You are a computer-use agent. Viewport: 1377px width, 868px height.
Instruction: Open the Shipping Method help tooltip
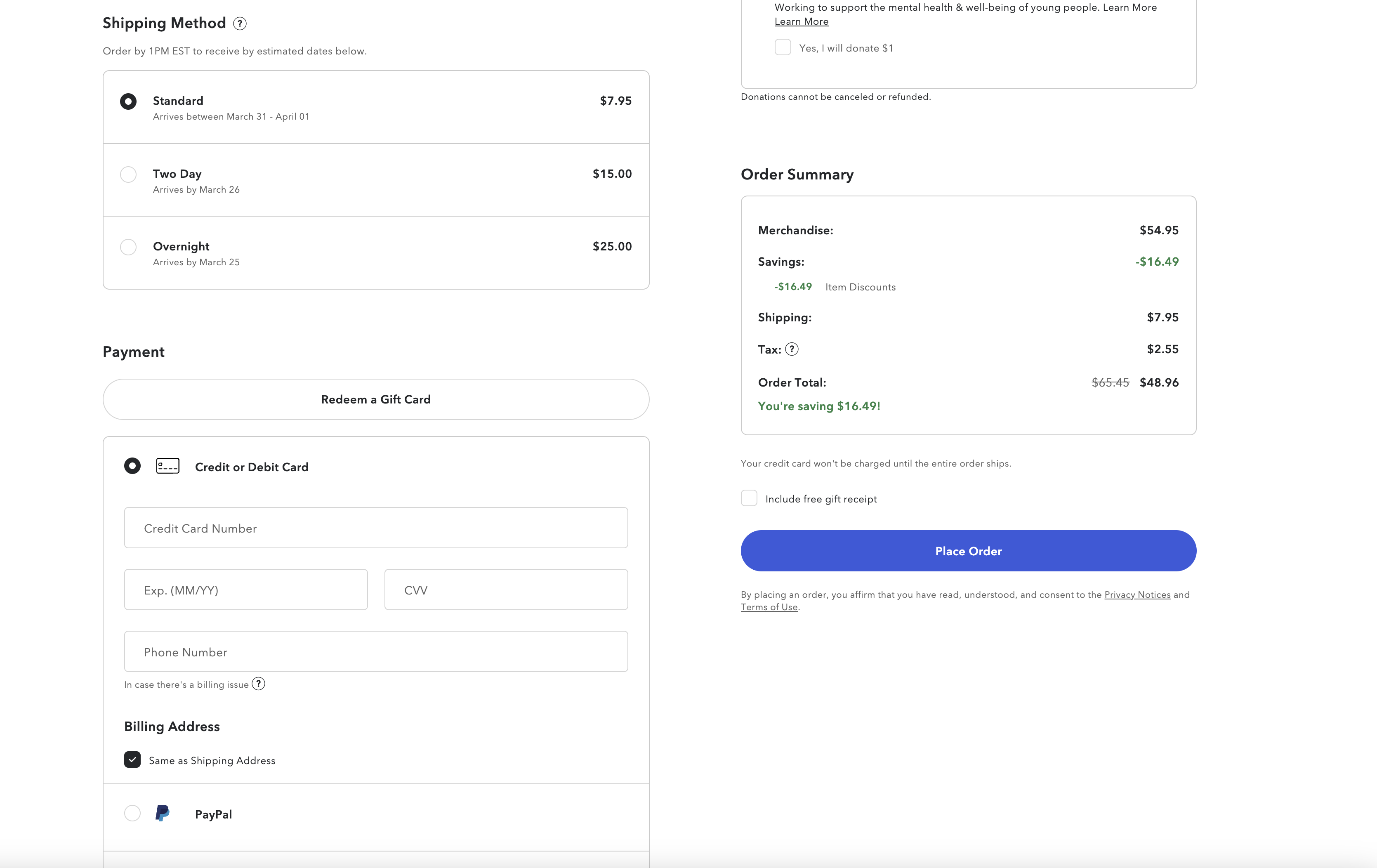[x=240, y=24]
